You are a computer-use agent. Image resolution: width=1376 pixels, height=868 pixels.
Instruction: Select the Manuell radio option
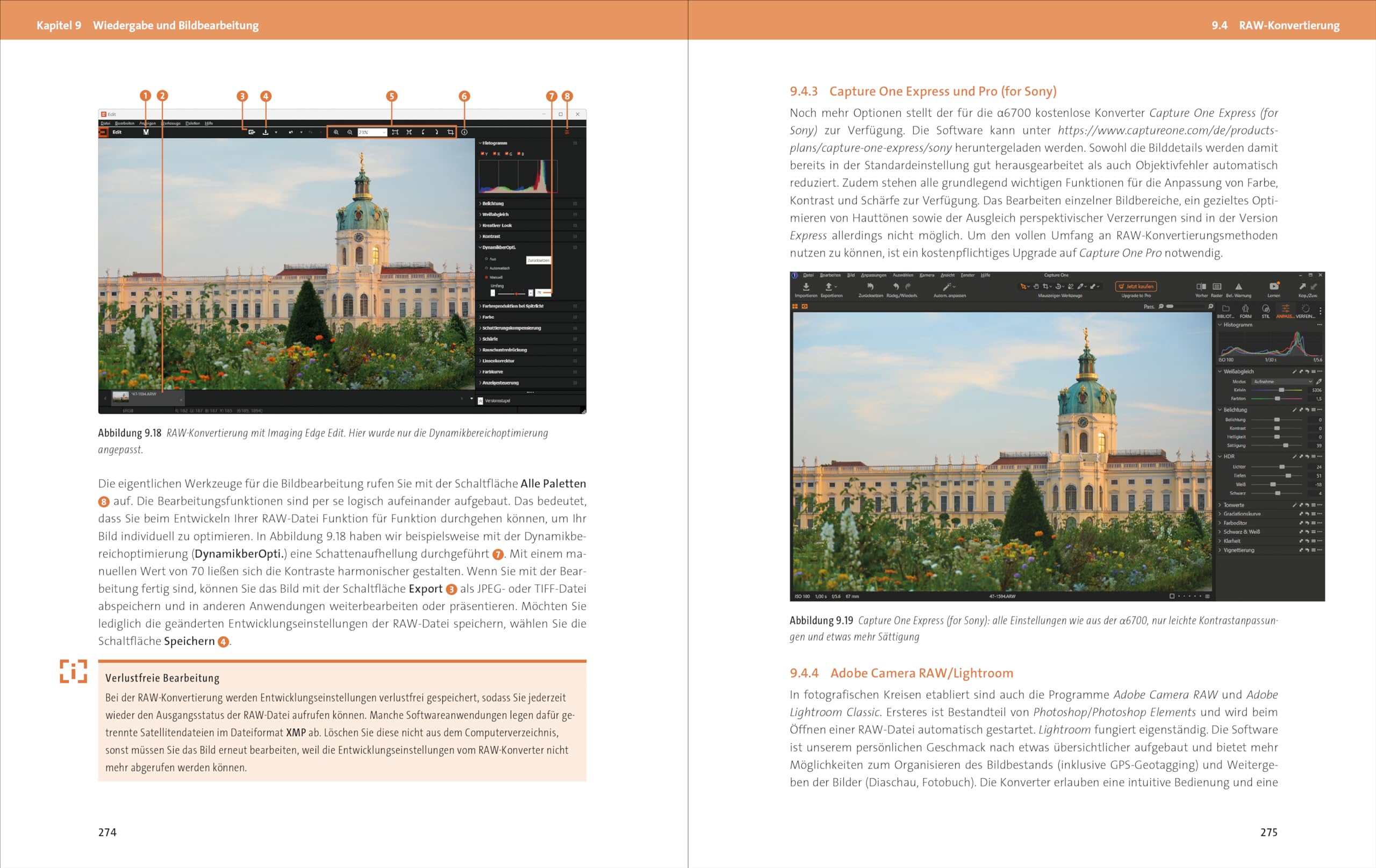486,277
